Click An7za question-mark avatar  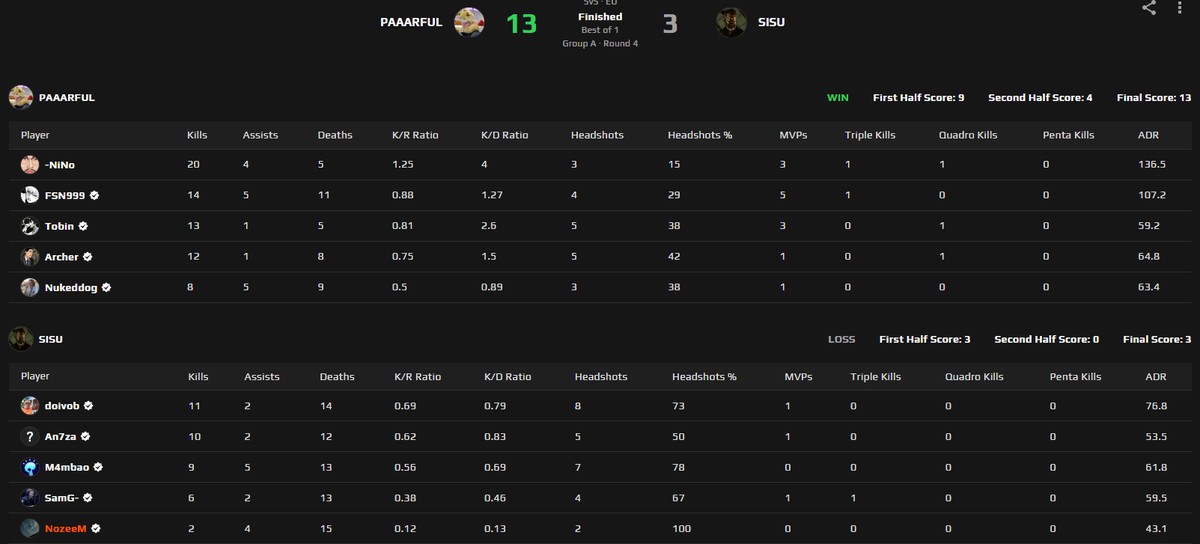click(30, 437)
